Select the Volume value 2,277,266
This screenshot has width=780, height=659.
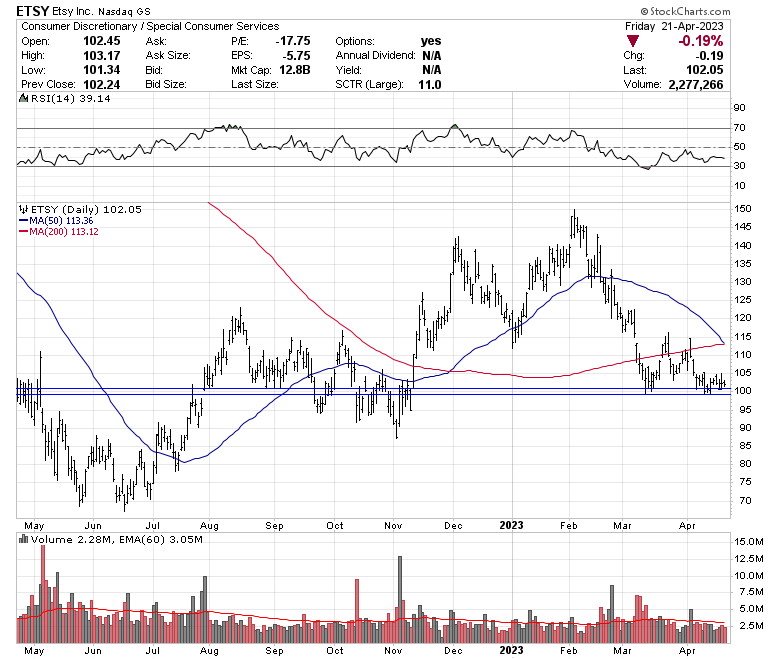(x=696, y=85)
